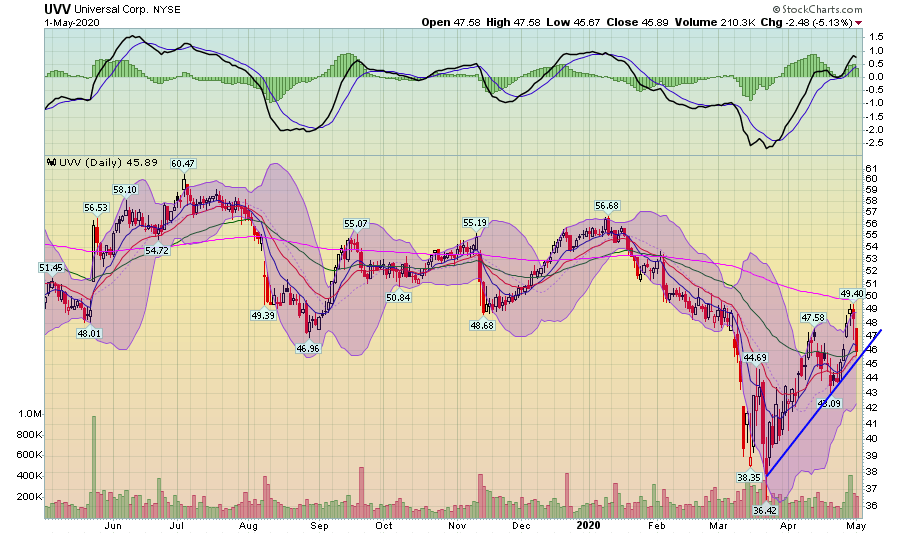Click the red down-arrow change indicator
The height and width of the screenshot is (534, 900).
[x=859, y=23]
